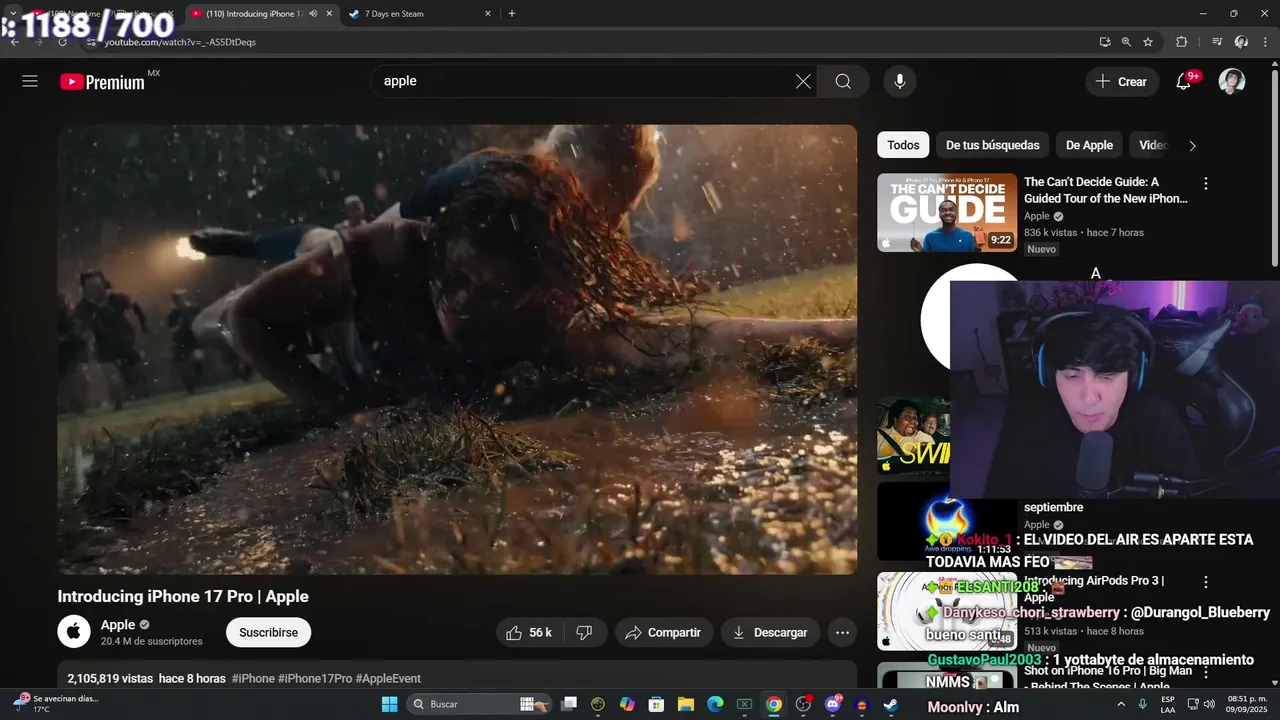Open Google Chrome from the taskbar
The image size is (1280, 720).
click(x=774, y=704)
